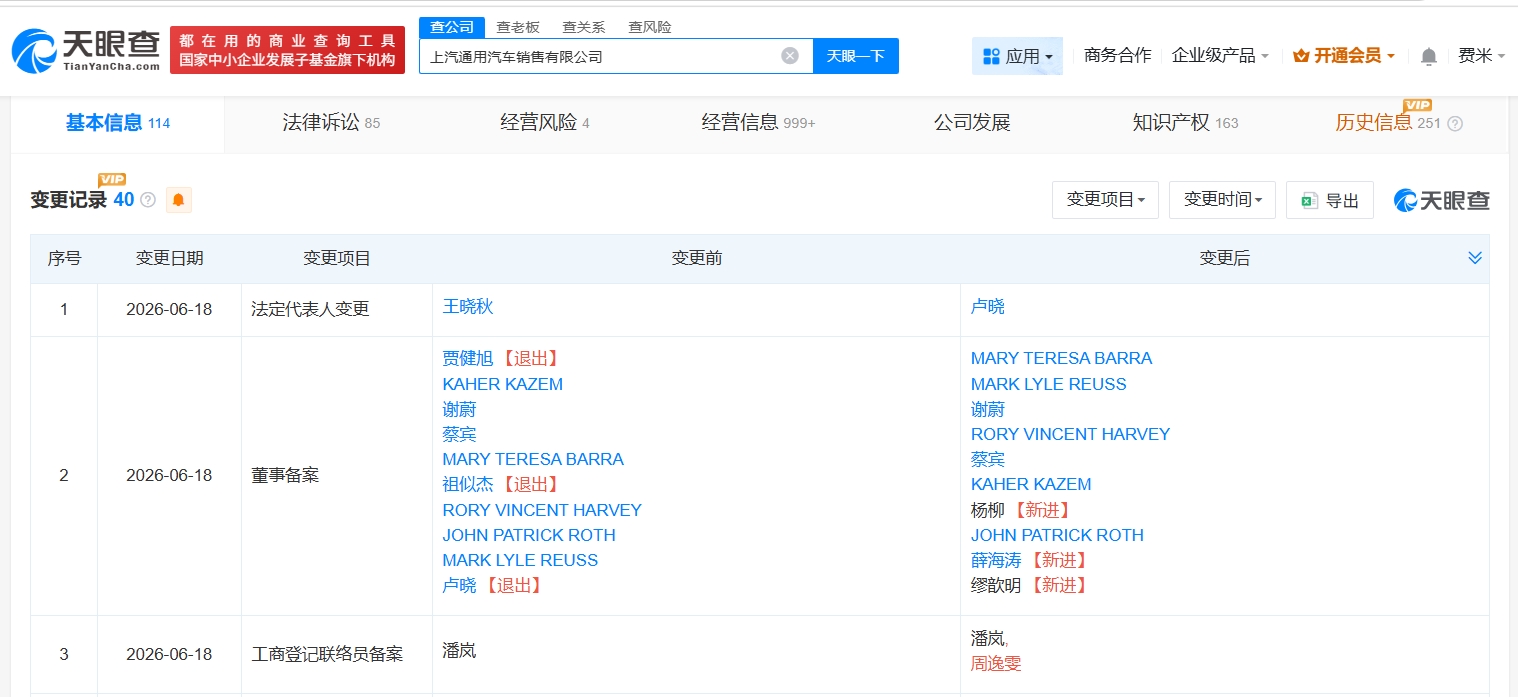Open MARY TERESA BARRA in 变更后 column
This screenshot has height=697, width=1518.
pos(1061,358)
